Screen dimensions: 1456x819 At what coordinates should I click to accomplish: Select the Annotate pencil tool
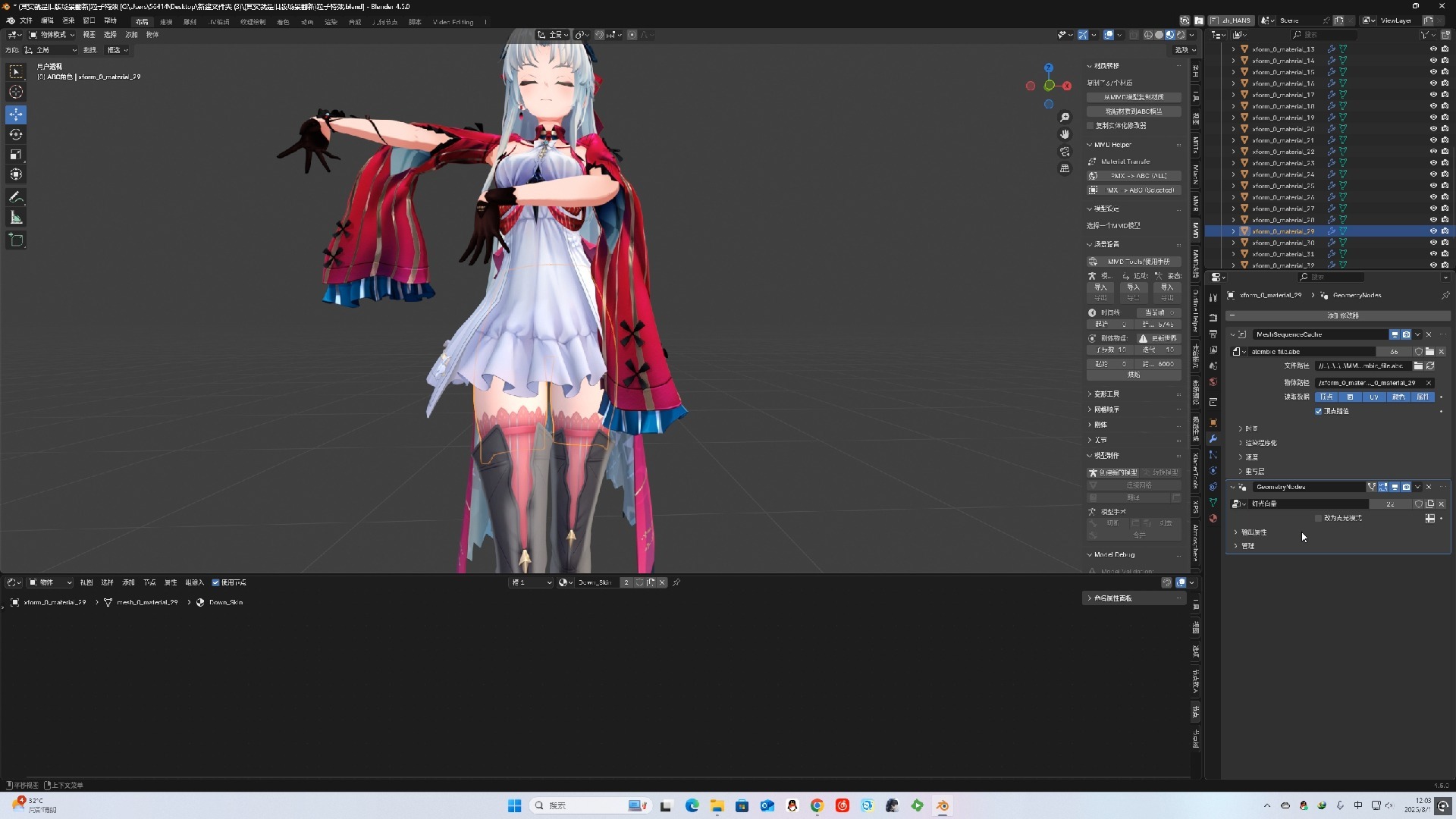(16, 197)
